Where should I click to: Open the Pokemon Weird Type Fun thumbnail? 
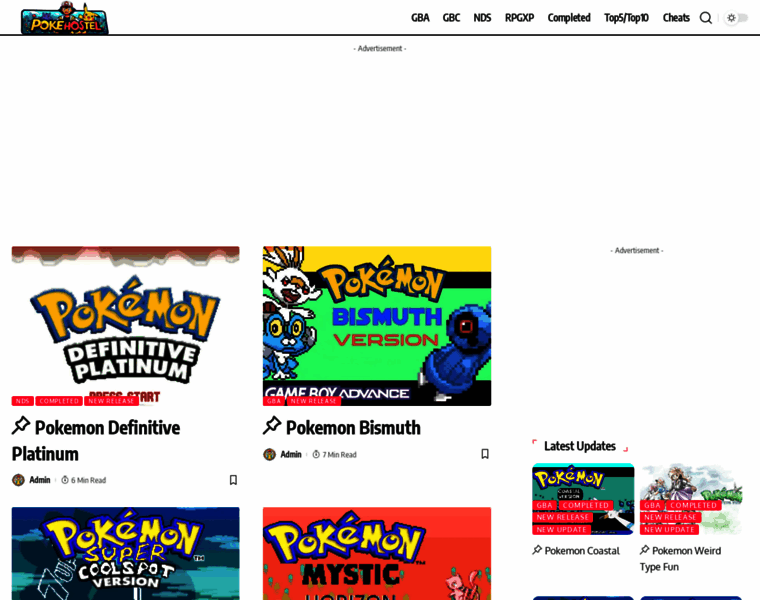691,499
